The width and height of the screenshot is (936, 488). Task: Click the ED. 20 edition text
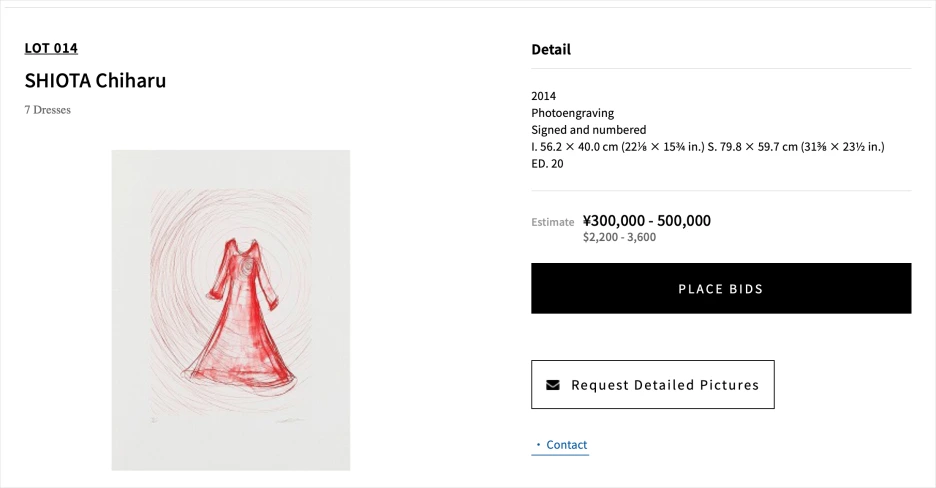tap(547, 164)
